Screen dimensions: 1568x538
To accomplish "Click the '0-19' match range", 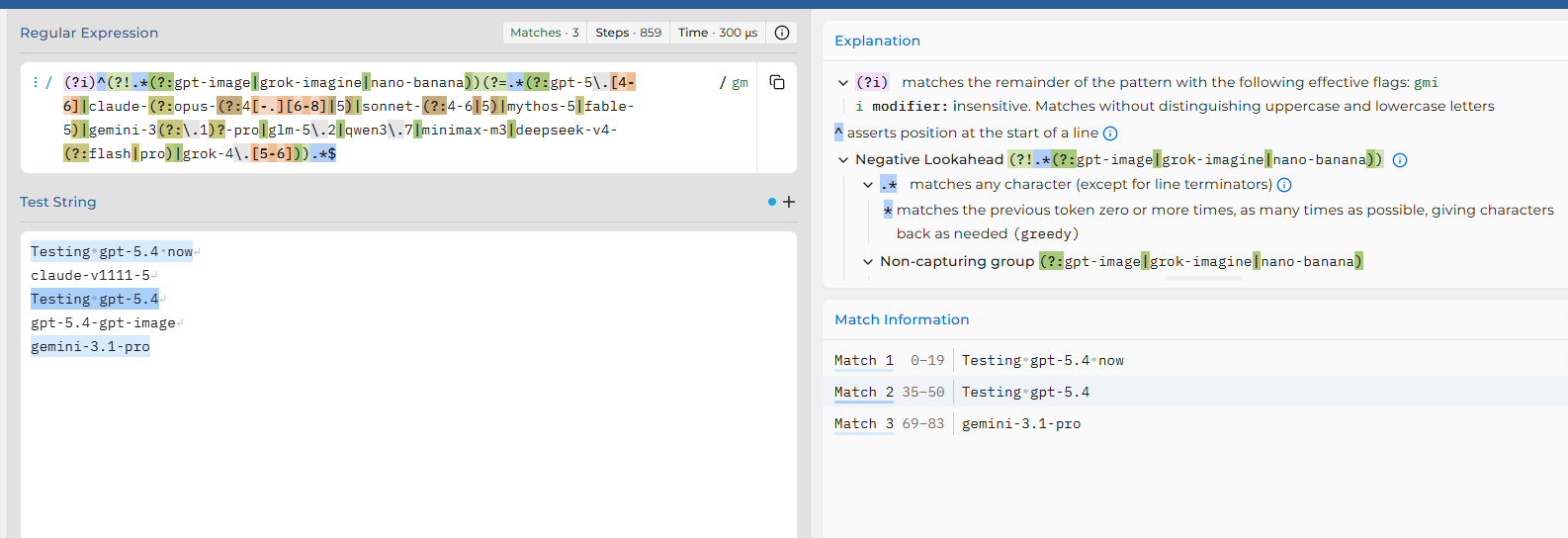I will [x=927, y=361].
